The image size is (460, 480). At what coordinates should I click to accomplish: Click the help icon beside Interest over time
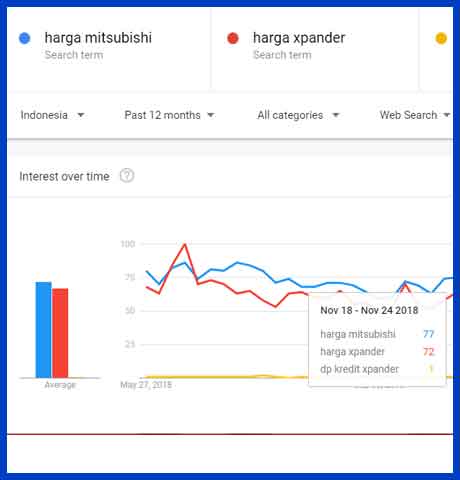coord(127,176)
